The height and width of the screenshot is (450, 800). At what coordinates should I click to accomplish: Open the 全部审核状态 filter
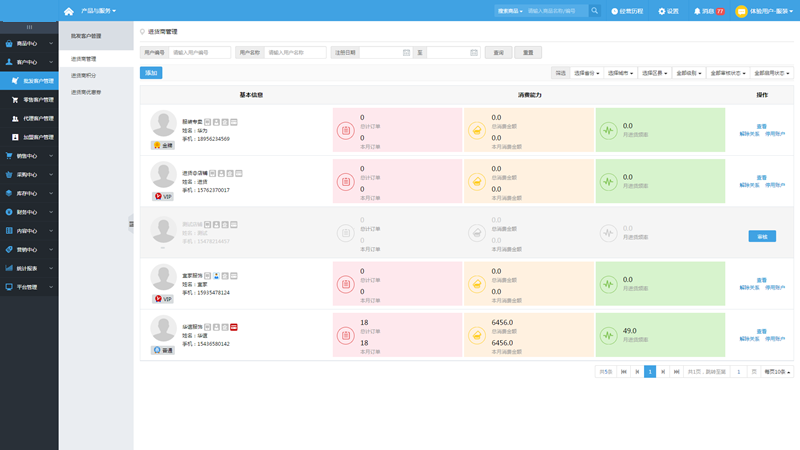(728, 73)
